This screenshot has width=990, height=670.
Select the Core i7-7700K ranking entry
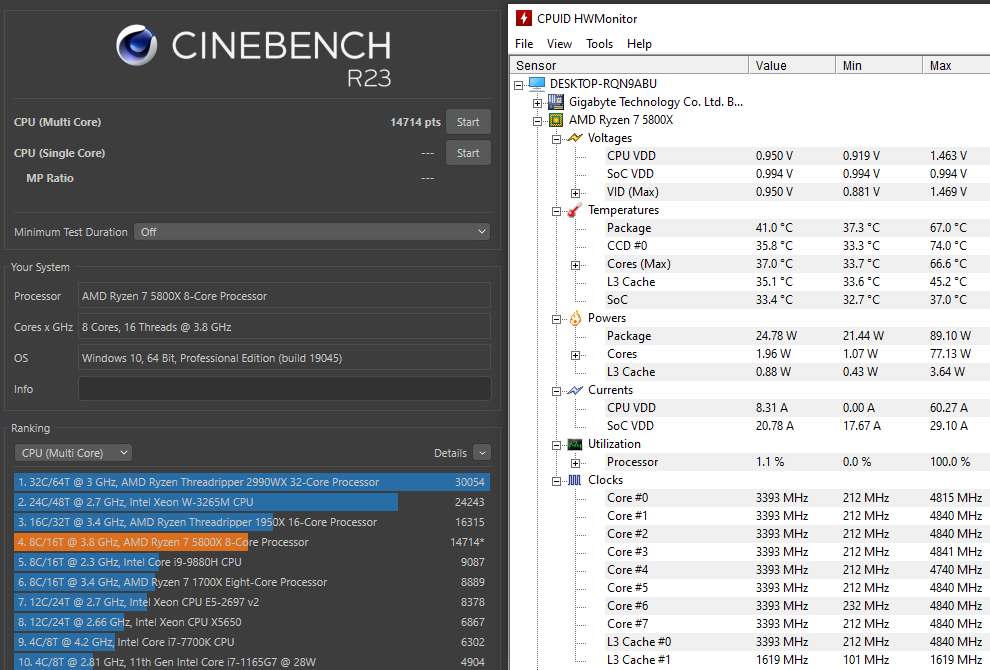pos(252,642)
